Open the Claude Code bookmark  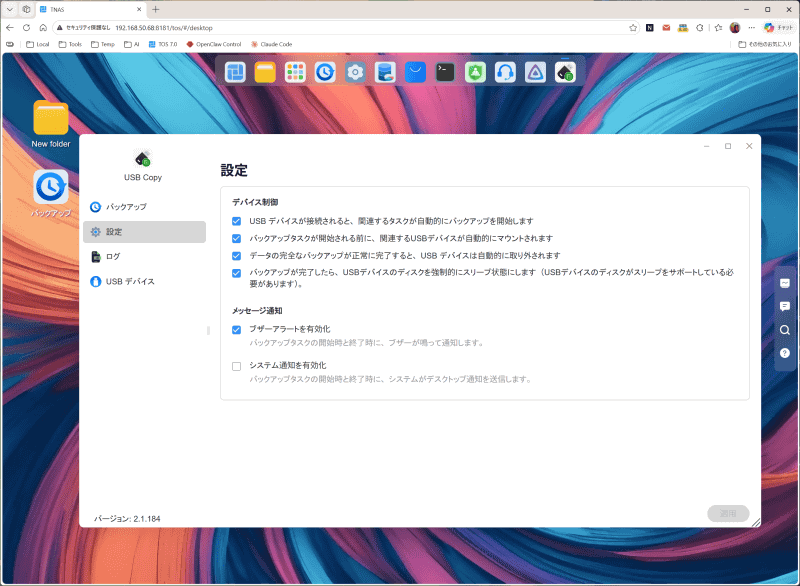point(271,44)
